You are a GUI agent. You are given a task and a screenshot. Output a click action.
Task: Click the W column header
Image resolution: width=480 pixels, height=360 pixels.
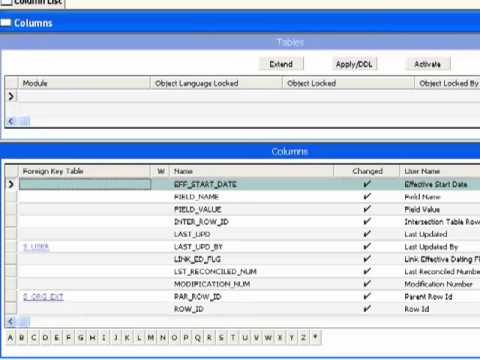coord(161,171)
